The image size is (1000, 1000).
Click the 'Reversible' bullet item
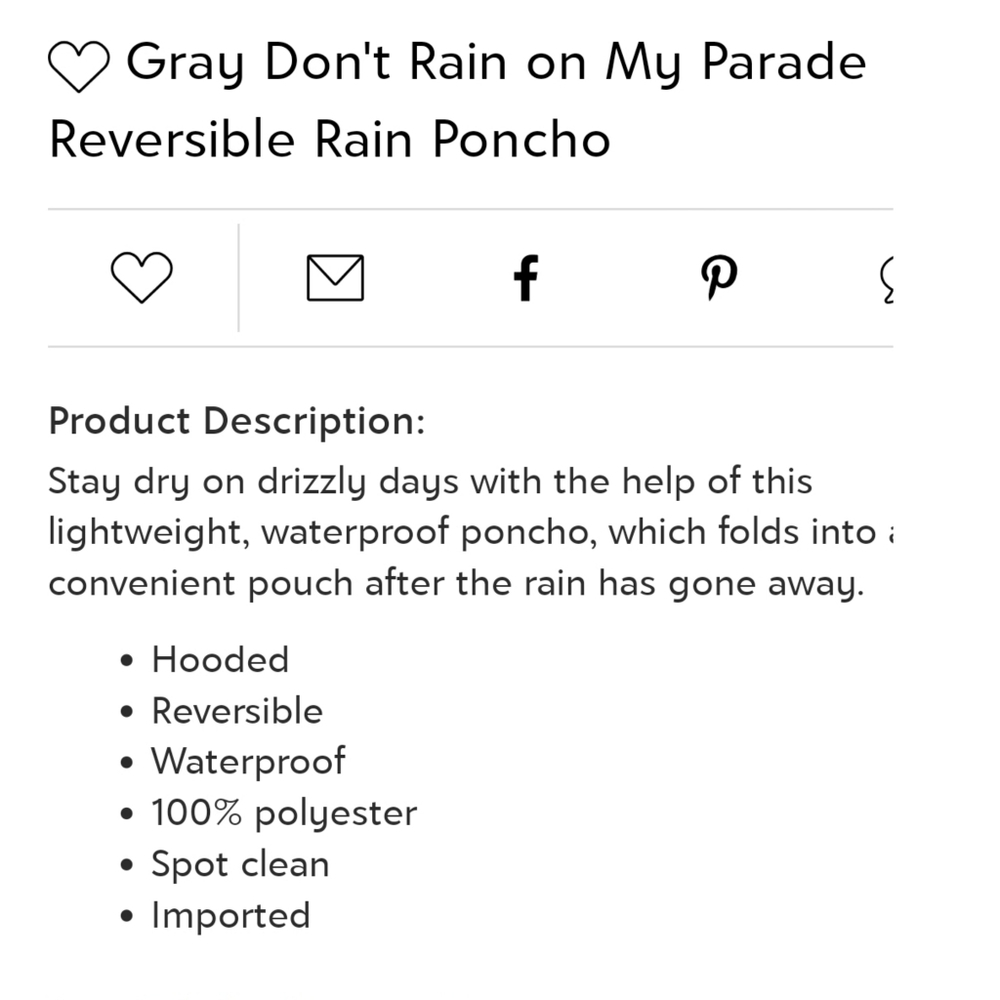pos(237,710)
